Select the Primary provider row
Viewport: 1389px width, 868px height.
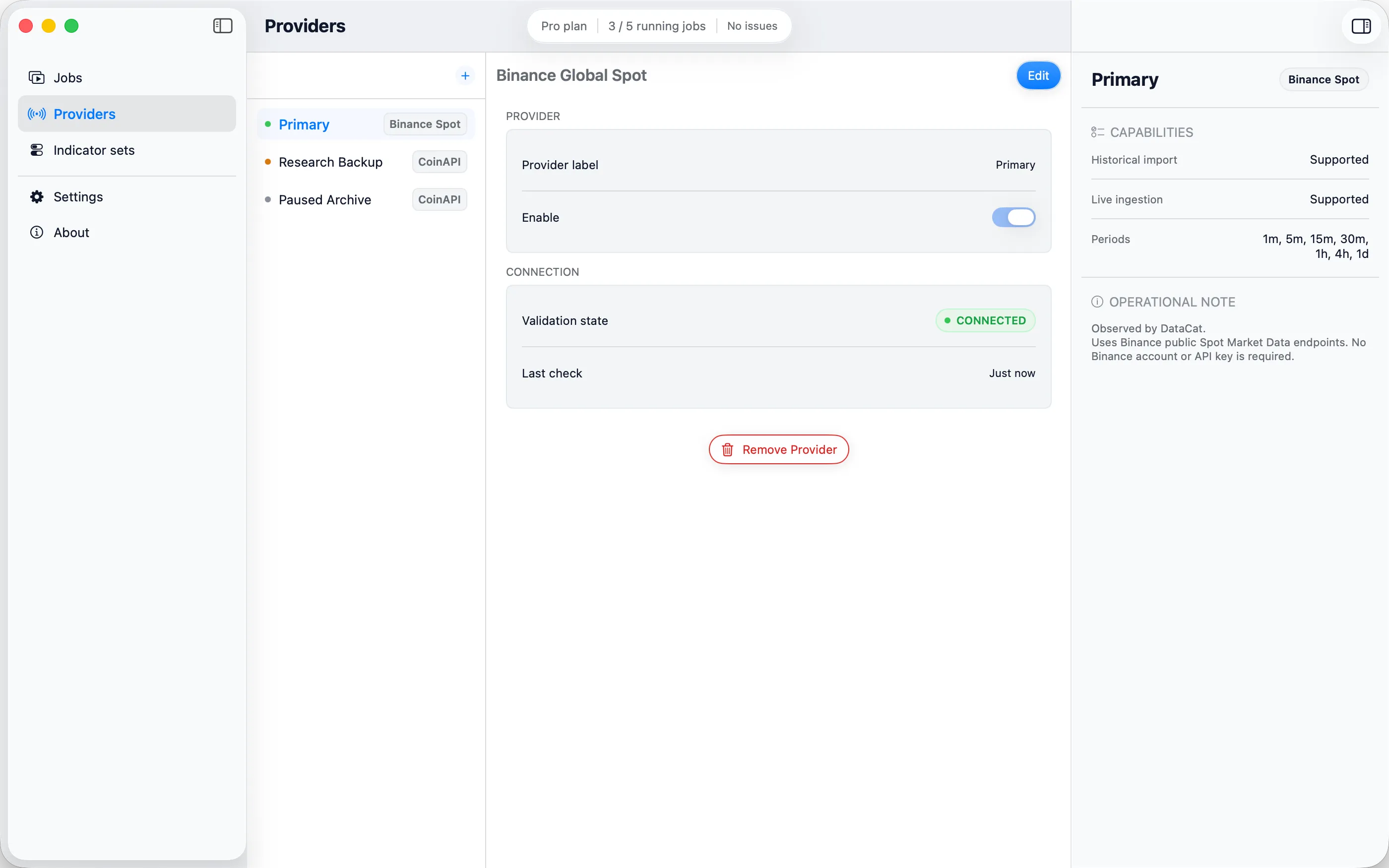pyautogui.click(x=366, y=124)
